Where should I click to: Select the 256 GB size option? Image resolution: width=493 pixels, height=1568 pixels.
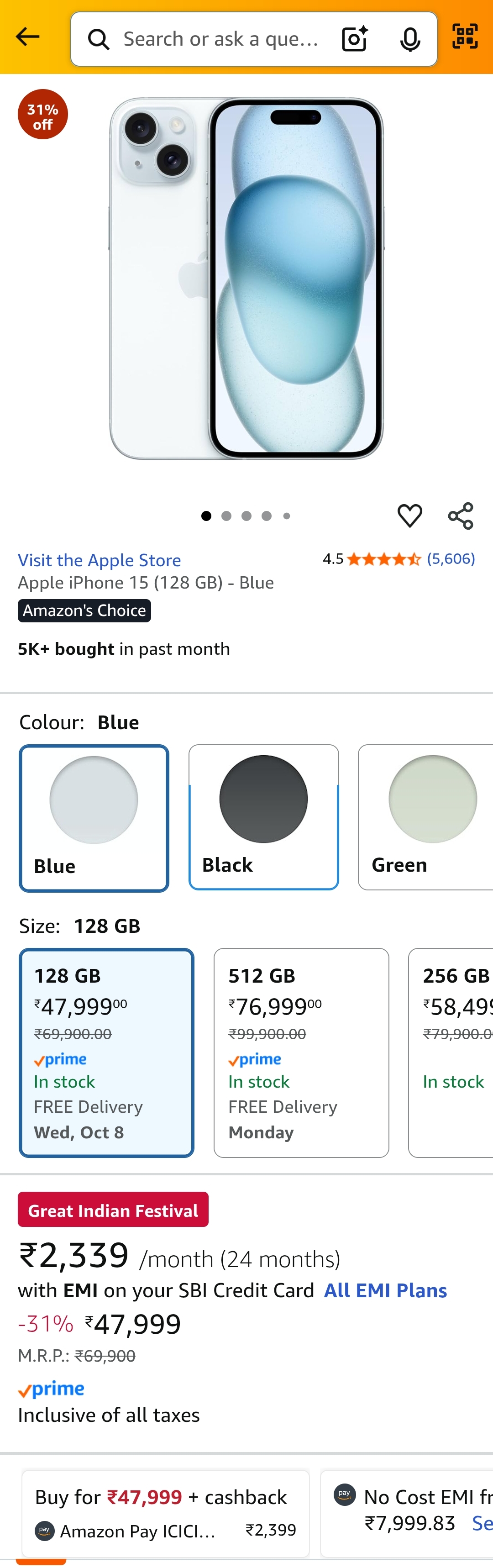(451, 1052)
